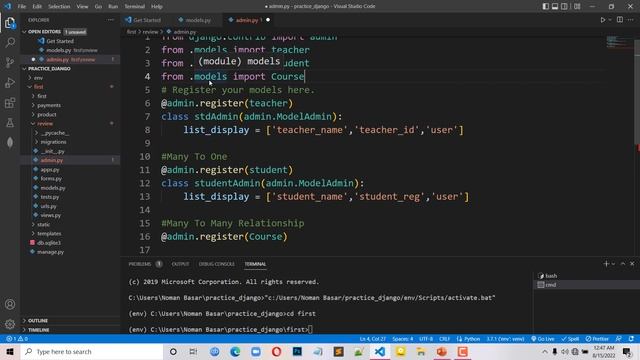Click the 3.7.1 env interpreter selector
The image size is (640, 360).
[x=505, y=339]
